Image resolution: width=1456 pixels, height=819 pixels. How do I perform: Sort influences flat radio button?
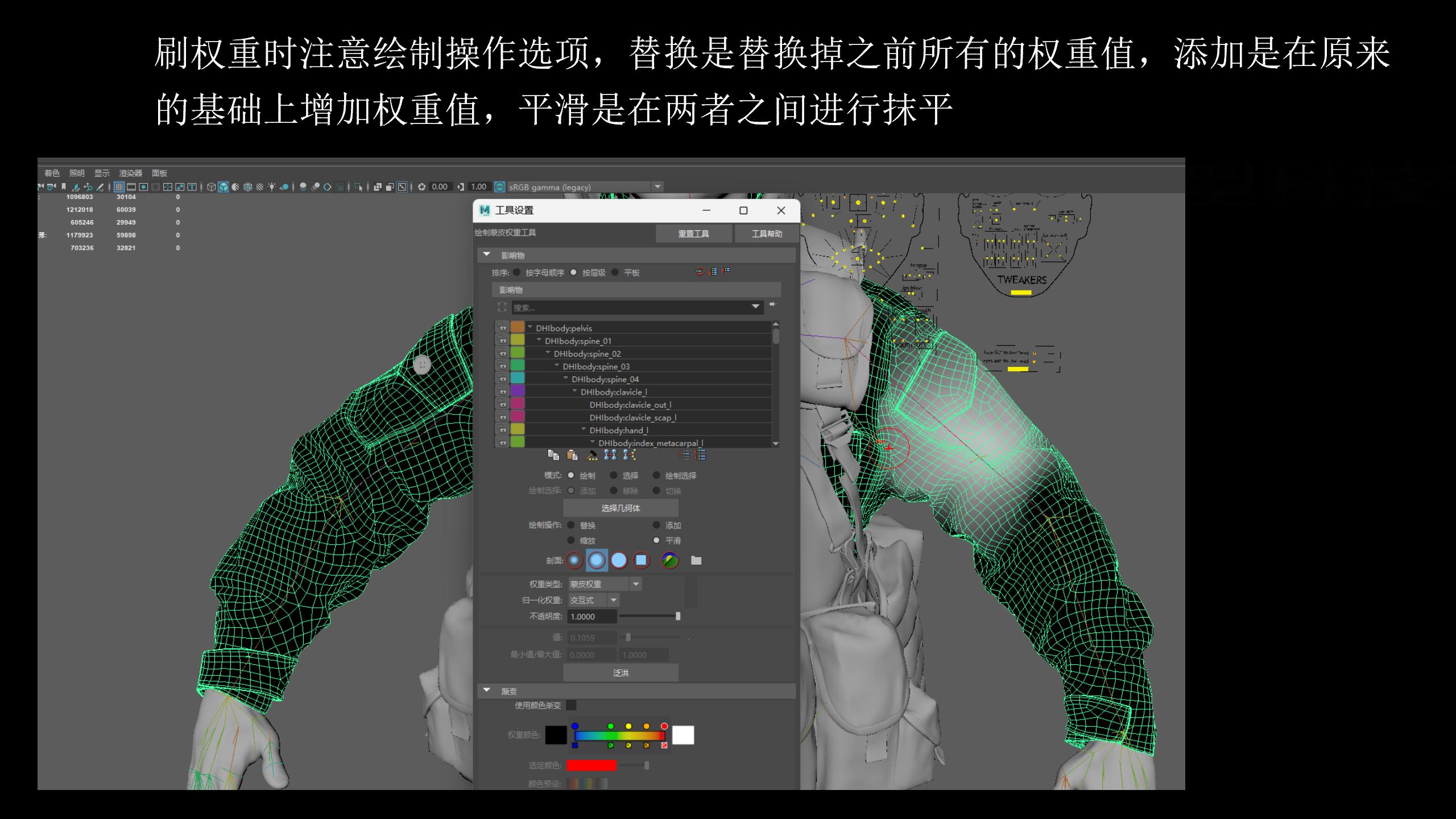[615, 272]
